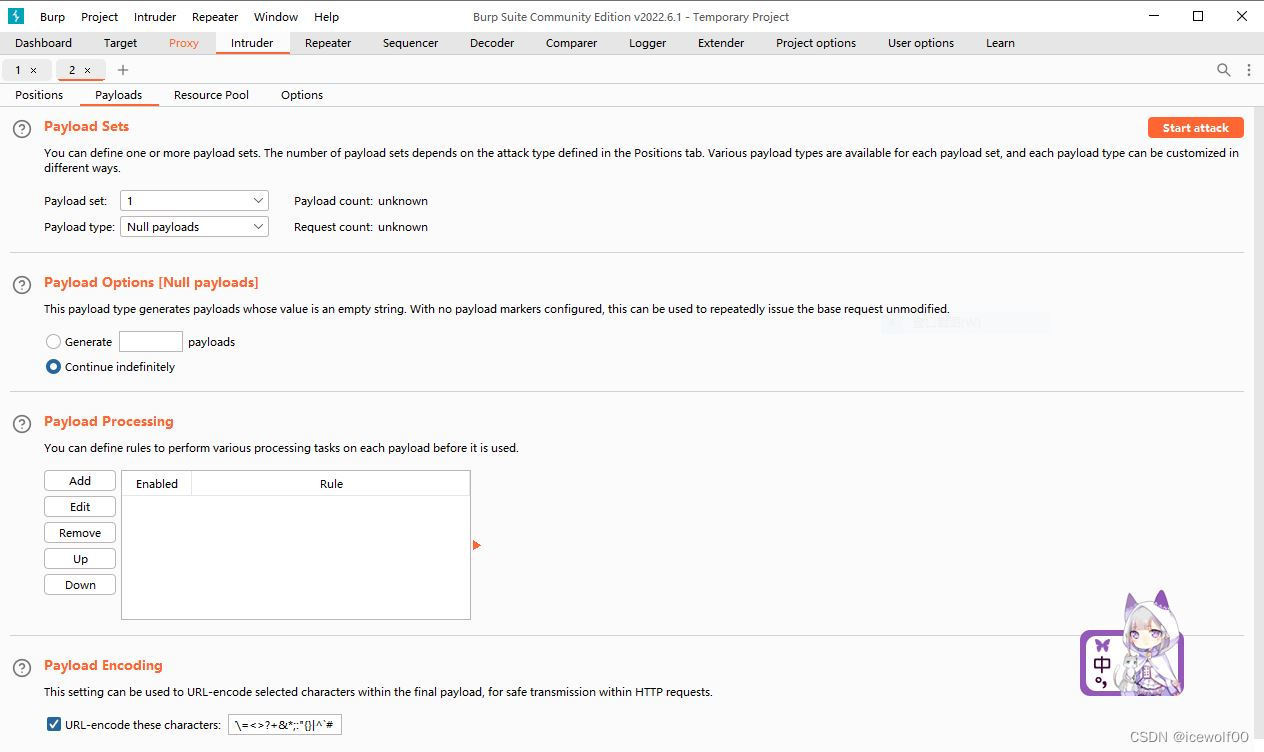This screenshot has width=1264, height=752.
Task: Open help for Payload Processing section
Action: [22, 424]
